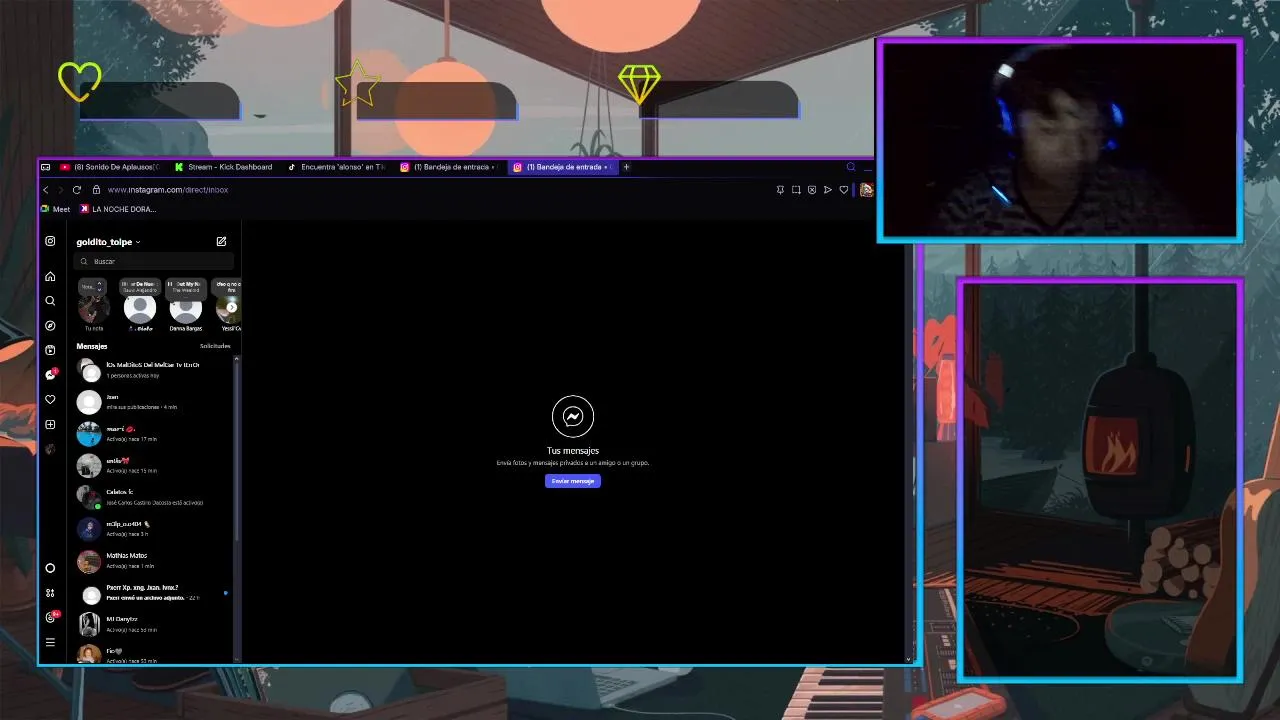
Task: Open Danna Bargas note avatar
Action: (186, 307)
